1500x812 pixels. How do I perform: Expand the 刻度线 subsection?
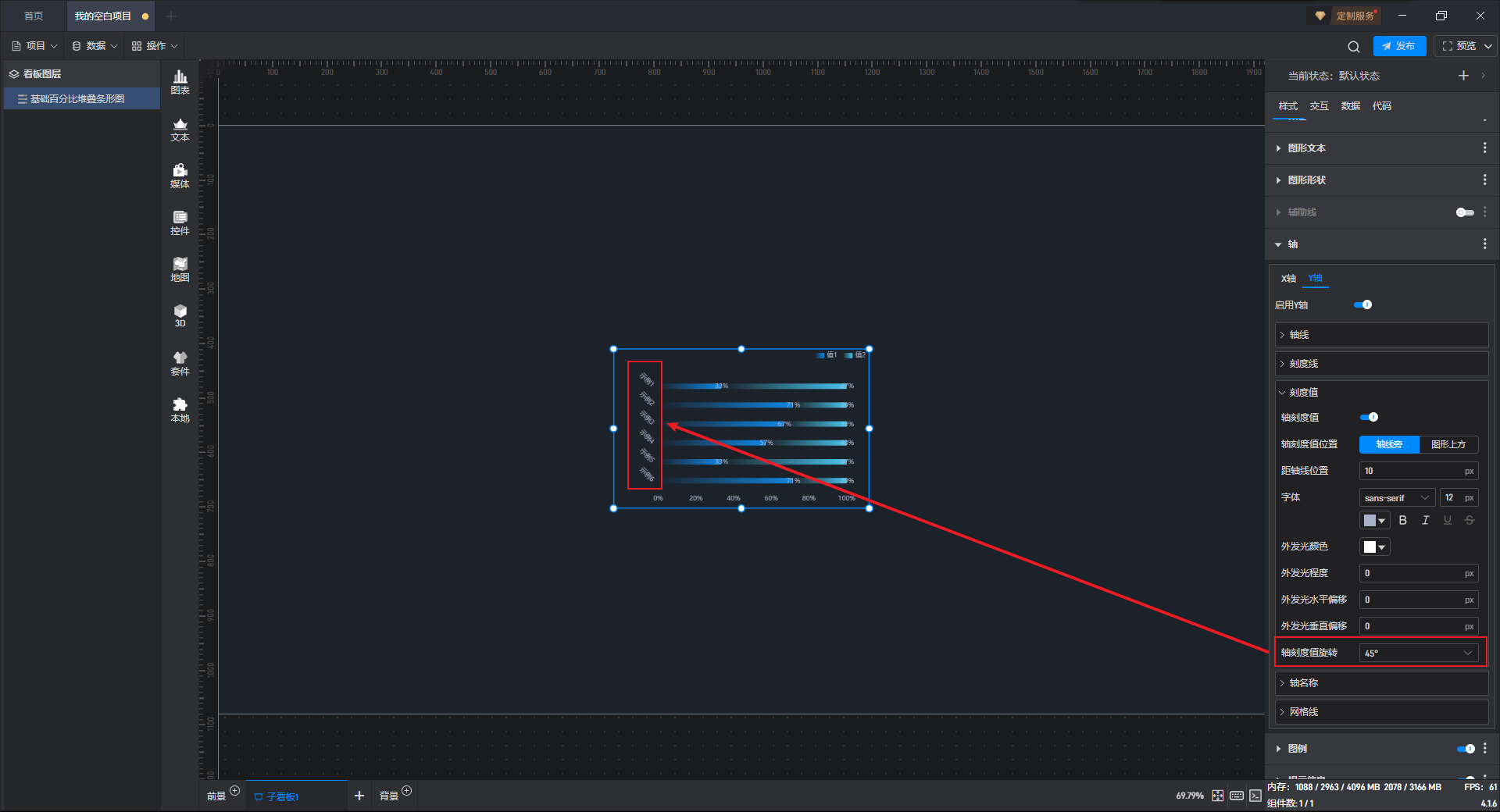point(1381,364)
